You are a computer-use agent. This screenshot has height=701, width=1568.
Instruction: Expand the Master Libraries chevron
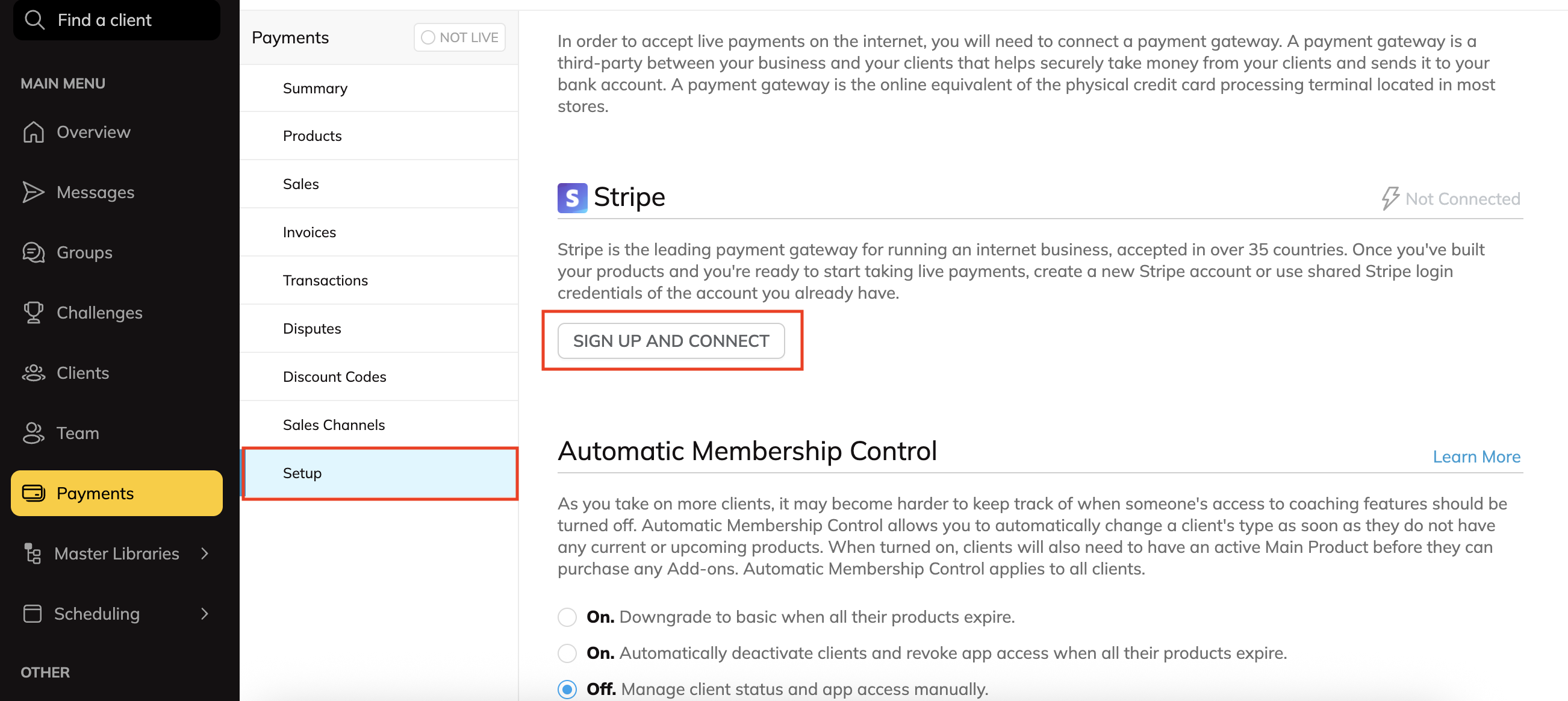click(x=205, y=553)
